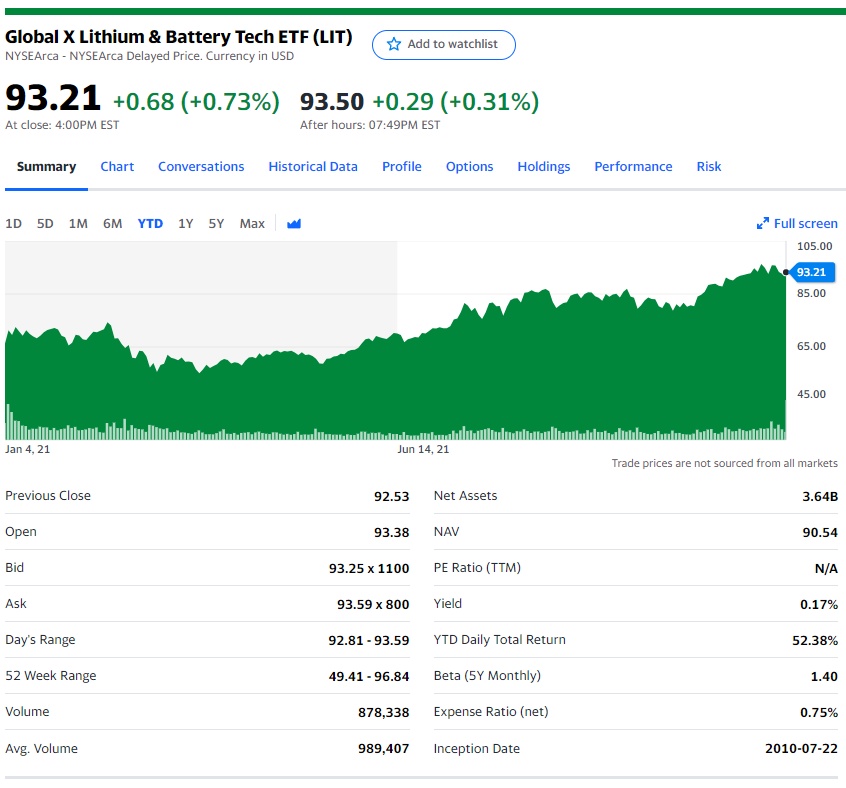846x788 pixels.
Task: Click the Ask value 93.59 x 800
Action: pyautogui.click(x=373, y=605)
